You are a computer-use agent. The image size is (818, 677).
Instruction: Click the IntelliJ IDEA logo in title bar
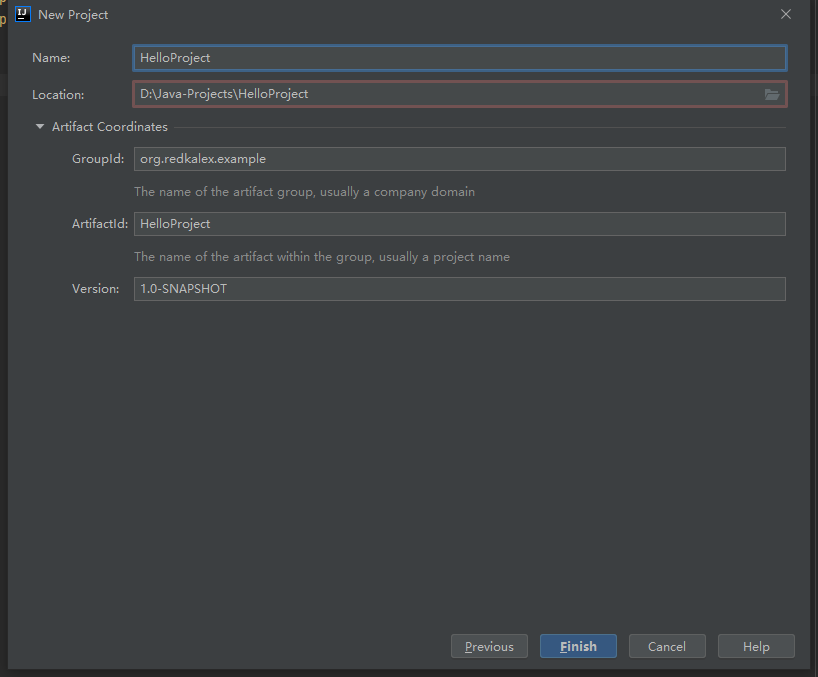click(x=22, y=14)
